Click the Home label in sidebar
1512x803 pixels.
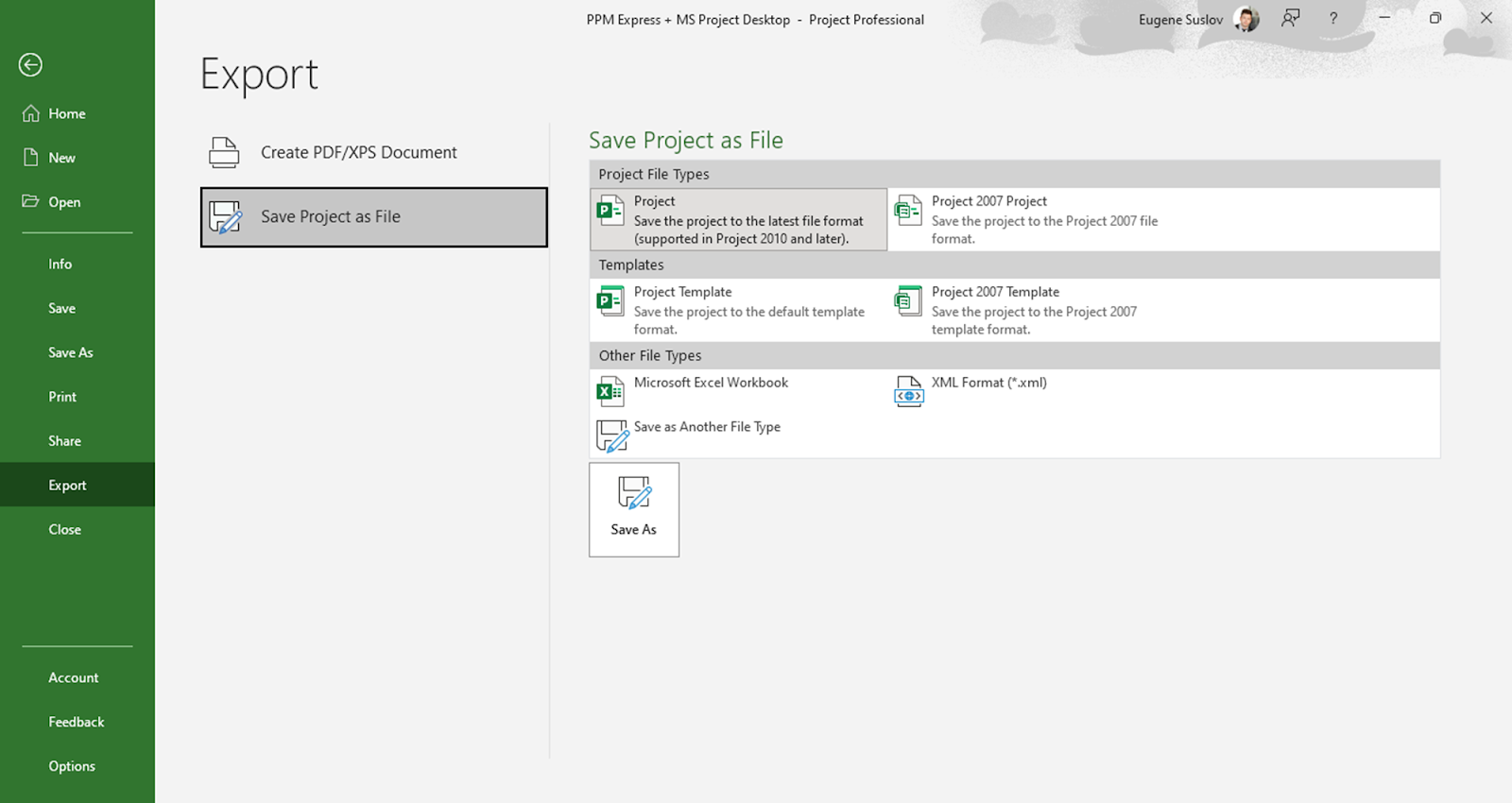tap(67, 113)
